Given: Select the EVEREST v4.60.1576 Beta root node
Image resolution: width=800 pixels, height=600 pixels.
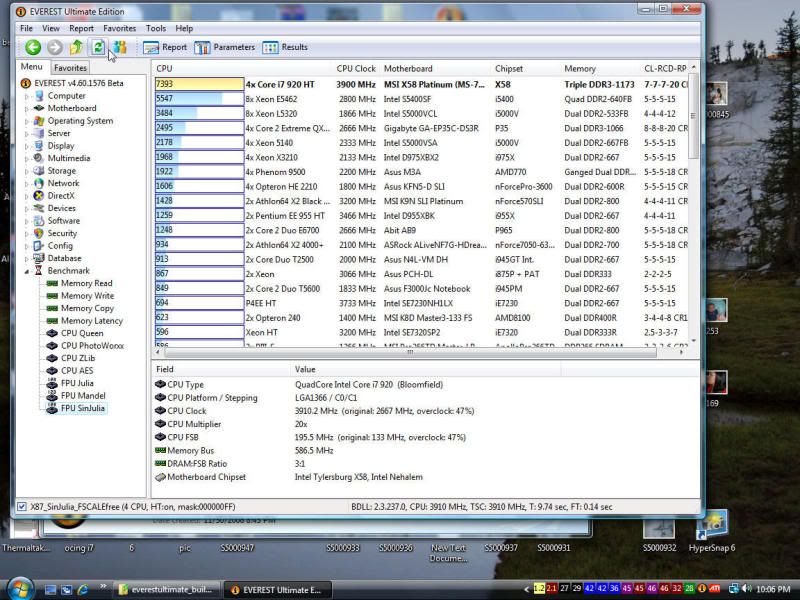Looking at the screenshot, I should 79,83.
